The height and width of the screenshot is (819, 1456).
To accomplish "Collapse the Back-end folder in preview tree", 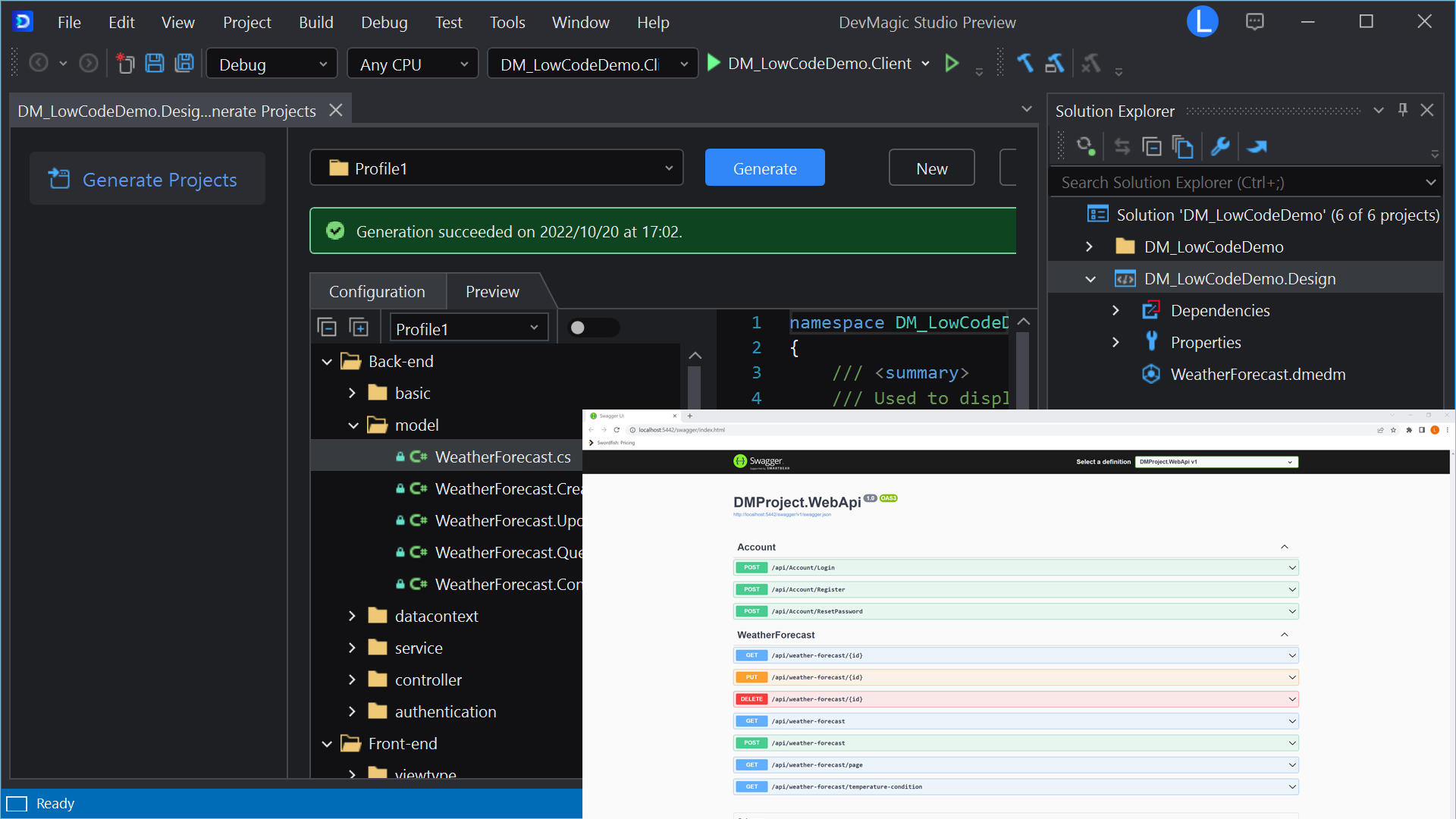I will click(327, 362).
